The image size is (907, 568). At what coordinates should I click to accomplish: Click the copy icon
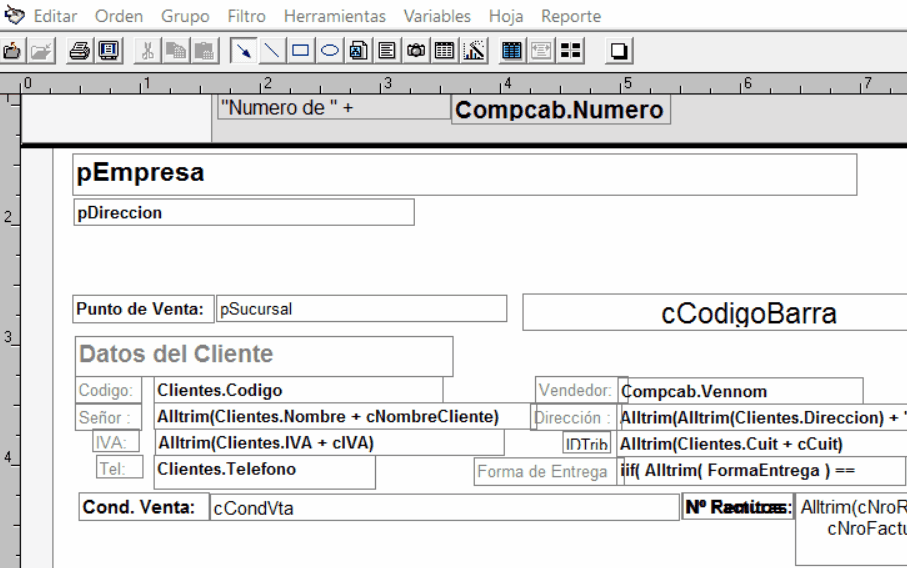click(176, 51)
